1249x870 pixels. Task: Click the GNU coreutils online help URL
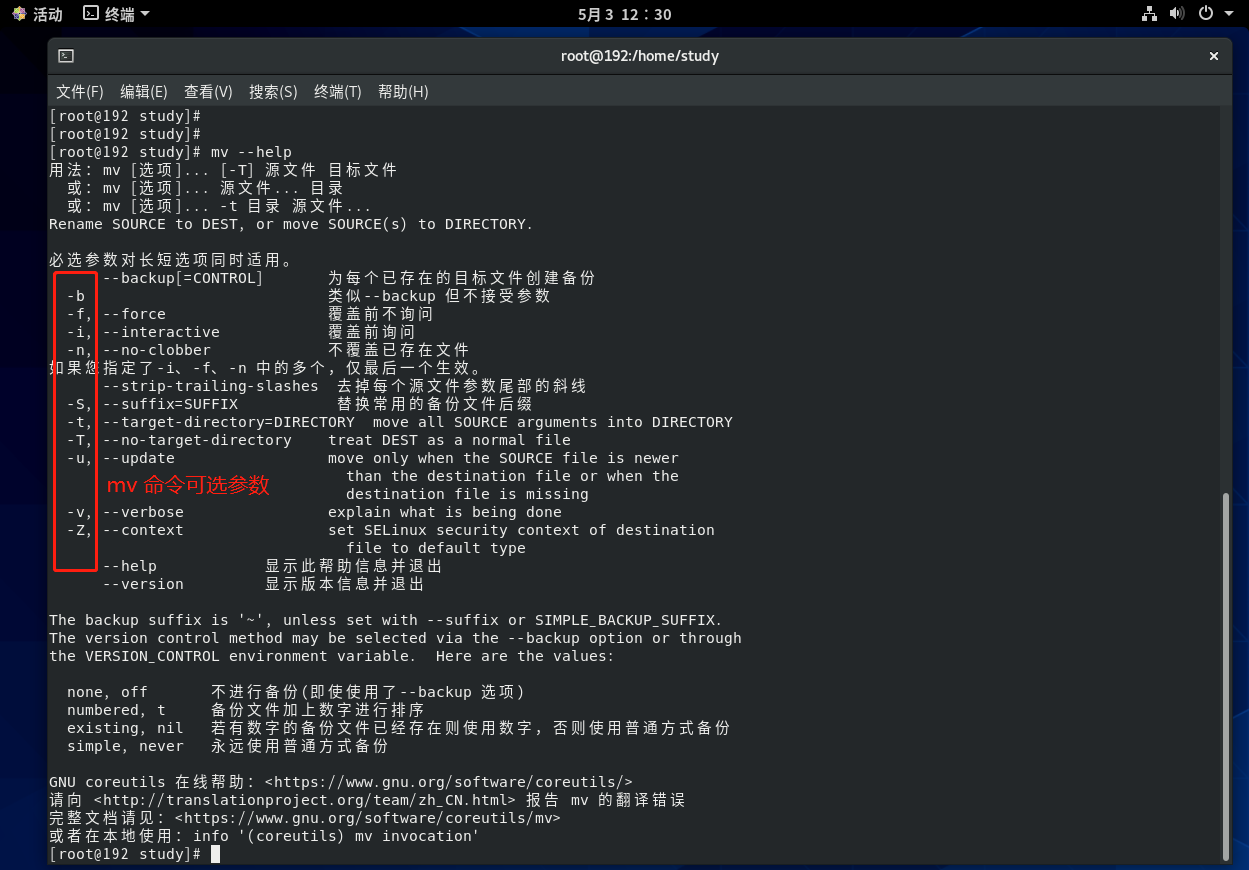click(x=448, y=782)
